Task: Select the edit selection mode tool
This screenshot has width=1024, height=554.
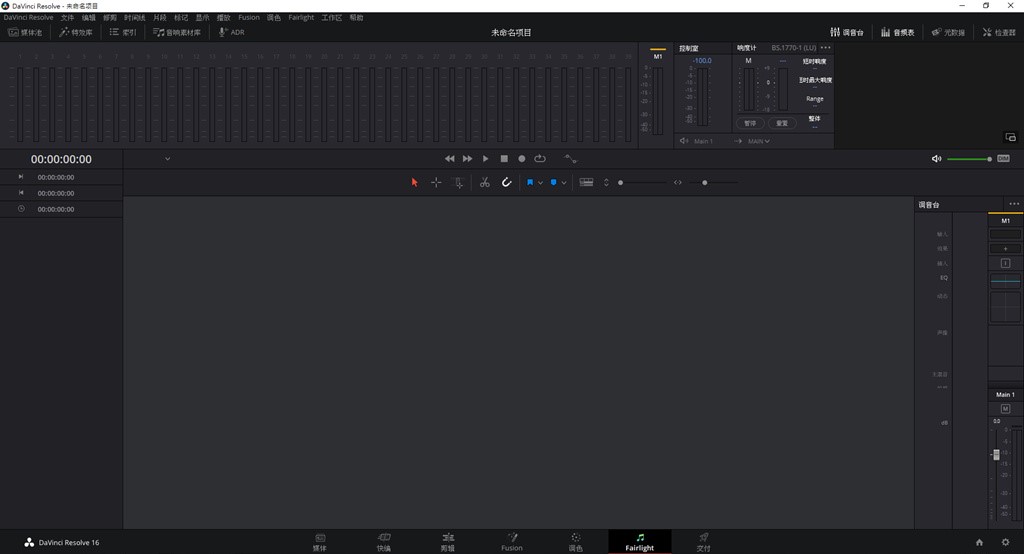Action: 458,183
